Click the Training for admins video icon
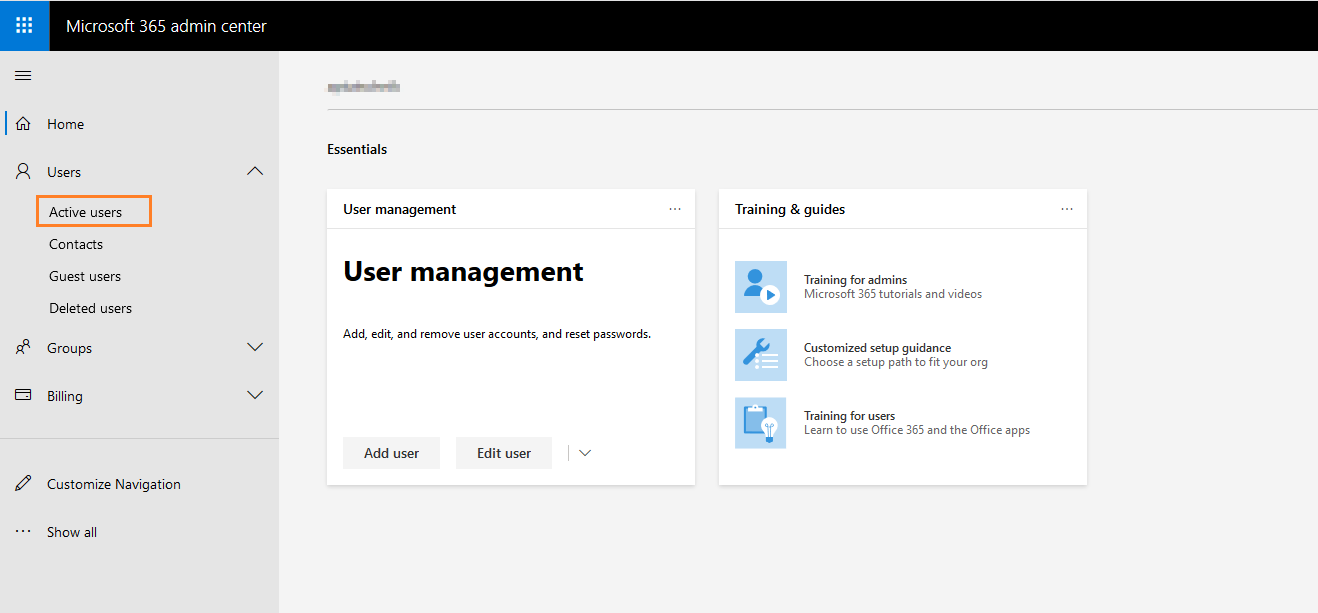The height and width of the screenshot is (613, 1318). (761, 287)
